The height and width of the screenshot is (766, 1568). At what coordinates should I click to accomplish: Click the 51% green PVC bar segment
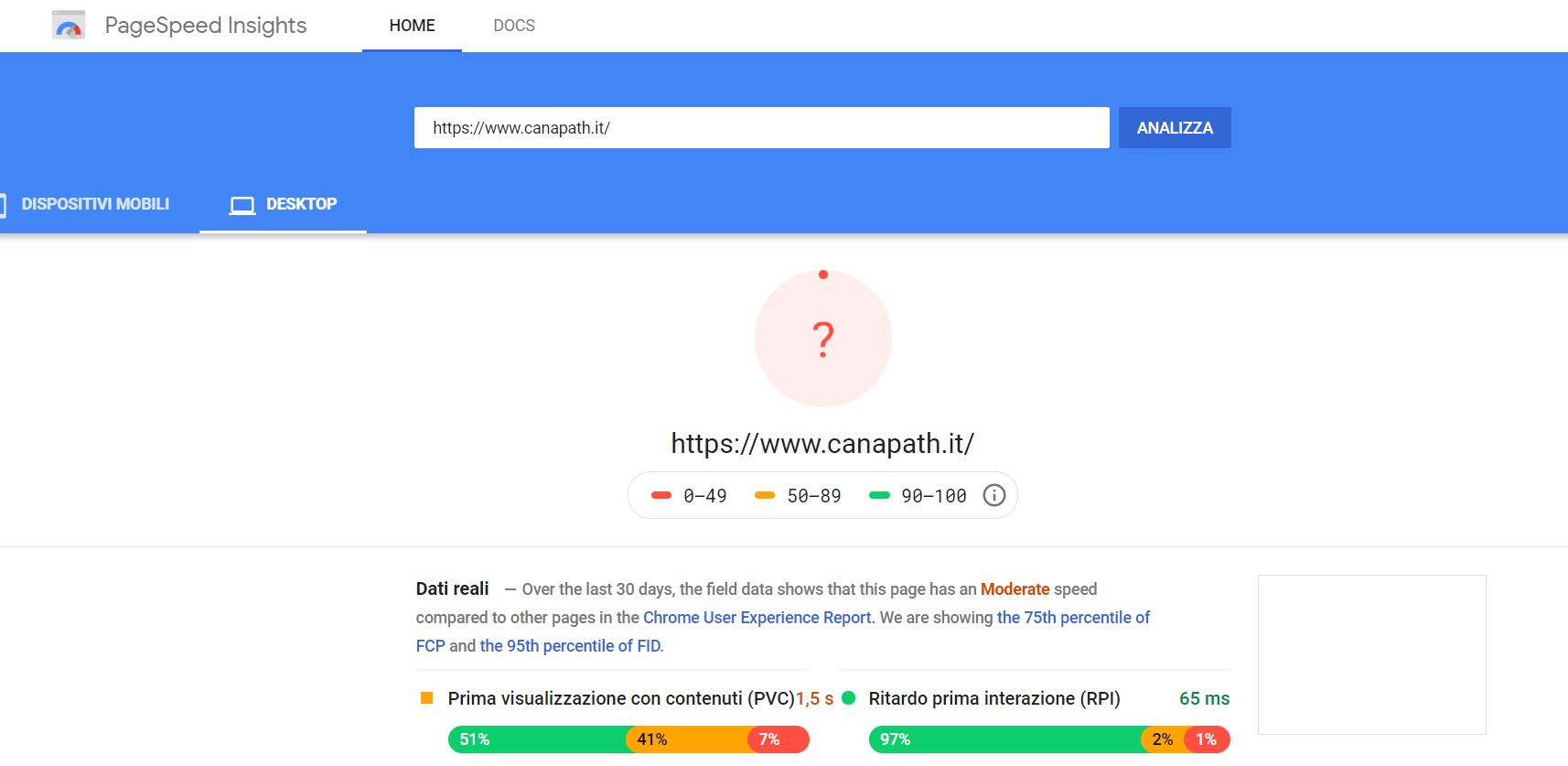coord(537,739)
